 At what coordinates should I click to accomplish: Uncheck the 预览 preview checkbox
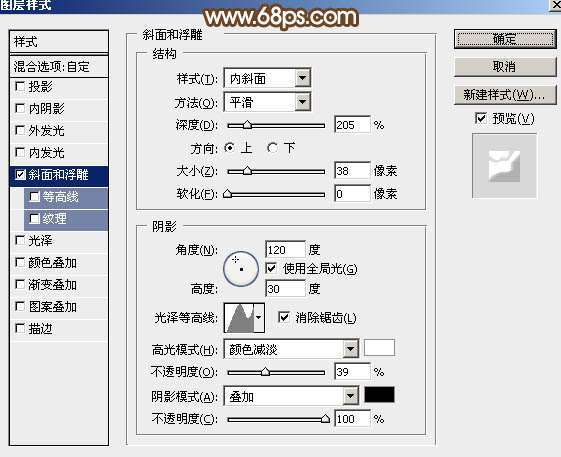[x=480, y=118]
